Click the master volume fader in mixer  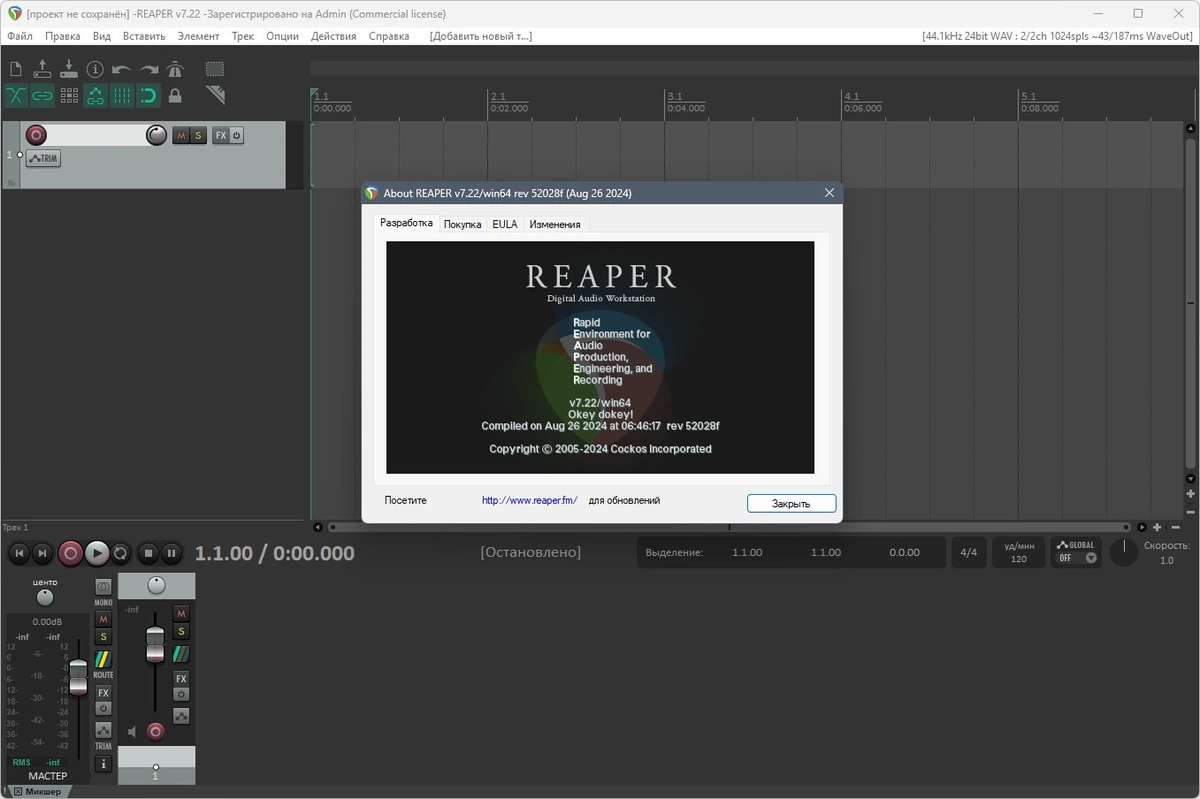point(78,678)
